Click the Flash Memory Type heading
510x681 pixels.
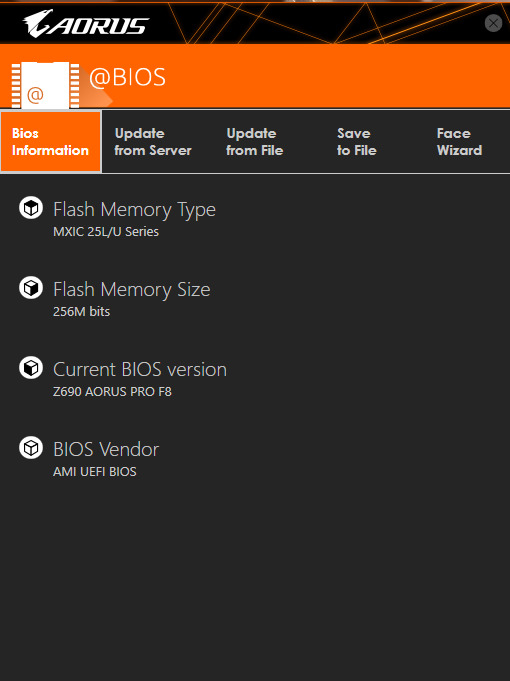(134, 210)
